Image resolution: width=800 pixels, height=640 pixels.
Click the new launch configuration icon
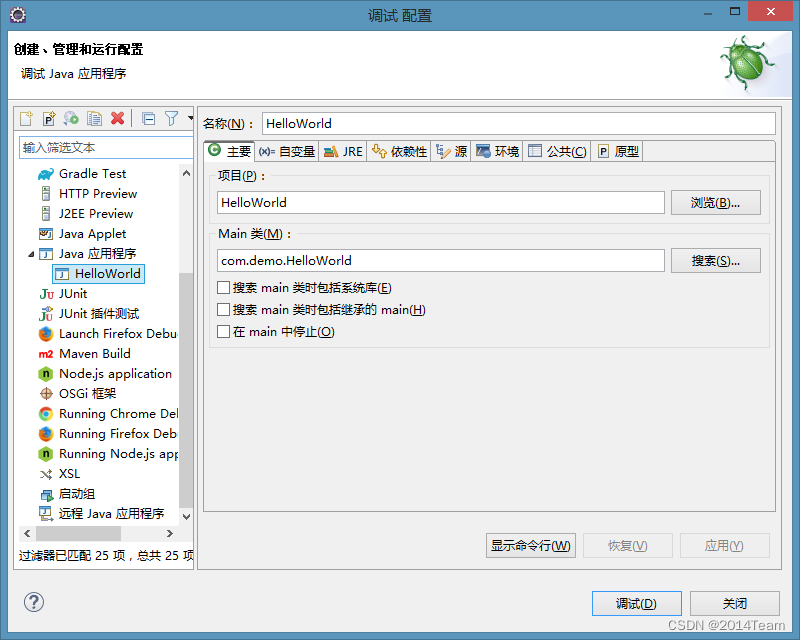coord(27,118)
